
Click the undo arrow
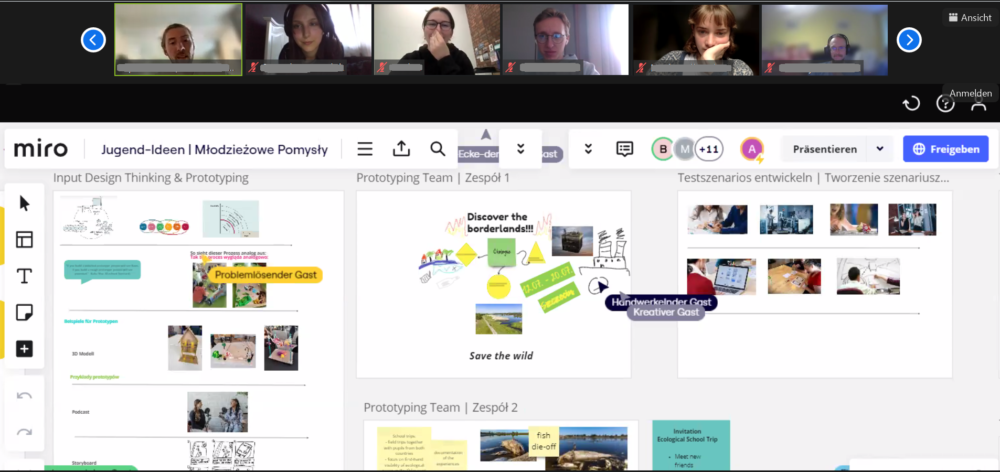(x=24, y=395)
